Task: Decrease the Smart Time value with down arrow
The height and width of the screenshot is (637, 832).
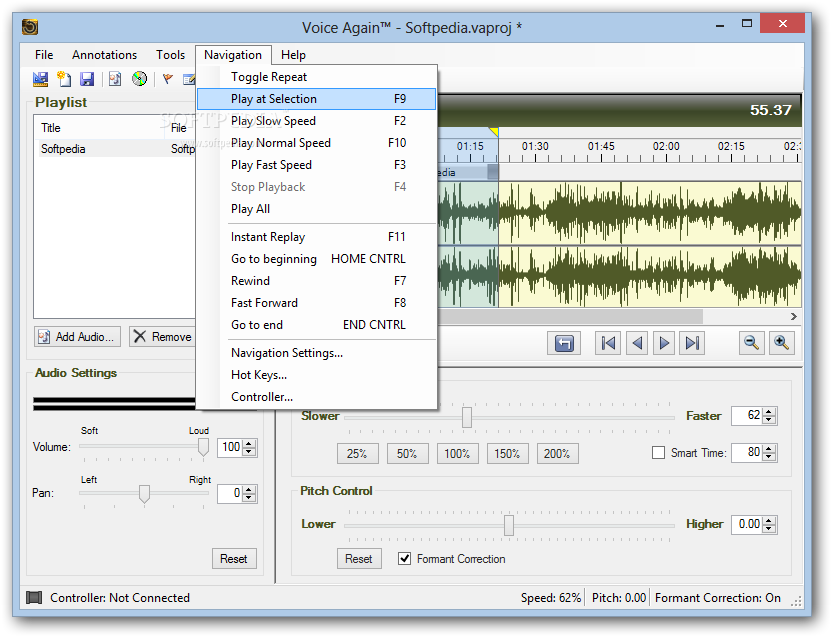Action: coord(769,457)
